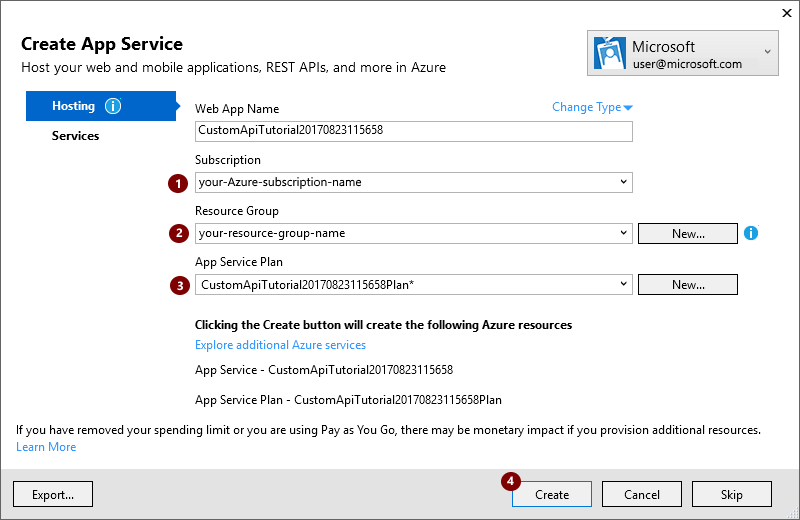Click App Service Plan - CustomApiTutorial20170823115658Plan text

click(348, 400)
